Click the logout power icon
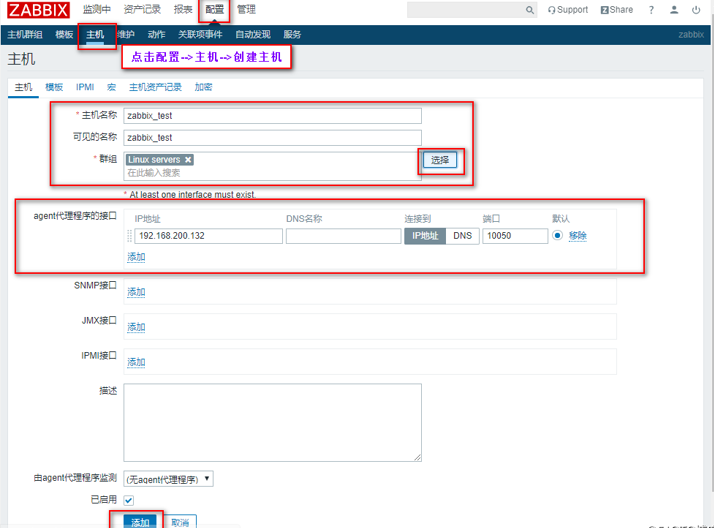The width and height of the screenshot is (714, 528). point(696,10)
